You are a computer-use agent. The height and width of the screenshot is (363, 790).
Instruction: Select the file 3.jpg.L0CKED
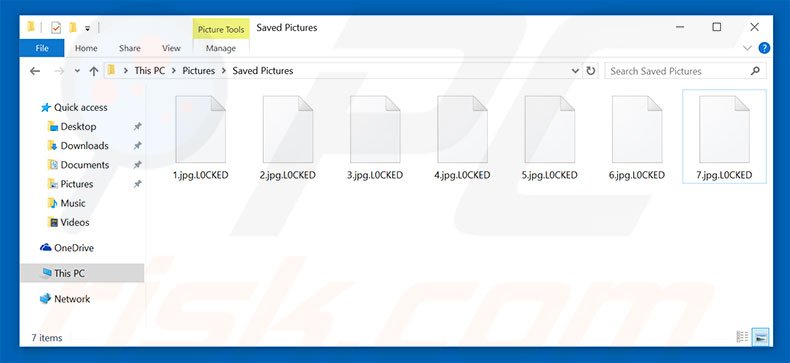click(x=375, y=138)
